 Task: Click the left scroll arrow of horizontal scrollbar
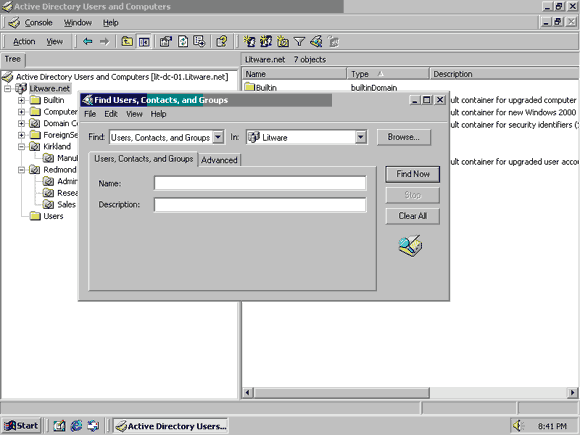(248, 392)
